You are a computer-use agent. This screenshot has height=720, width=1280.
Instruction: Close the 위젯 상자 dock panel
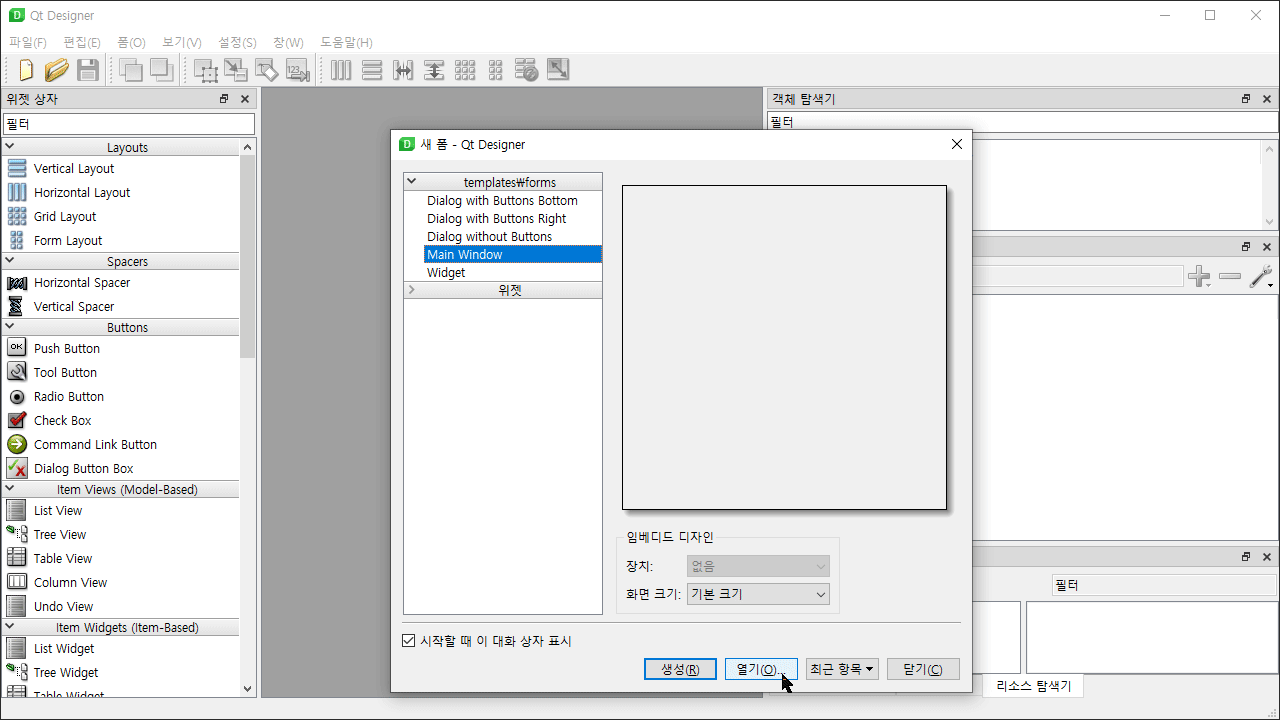[245, 99]
